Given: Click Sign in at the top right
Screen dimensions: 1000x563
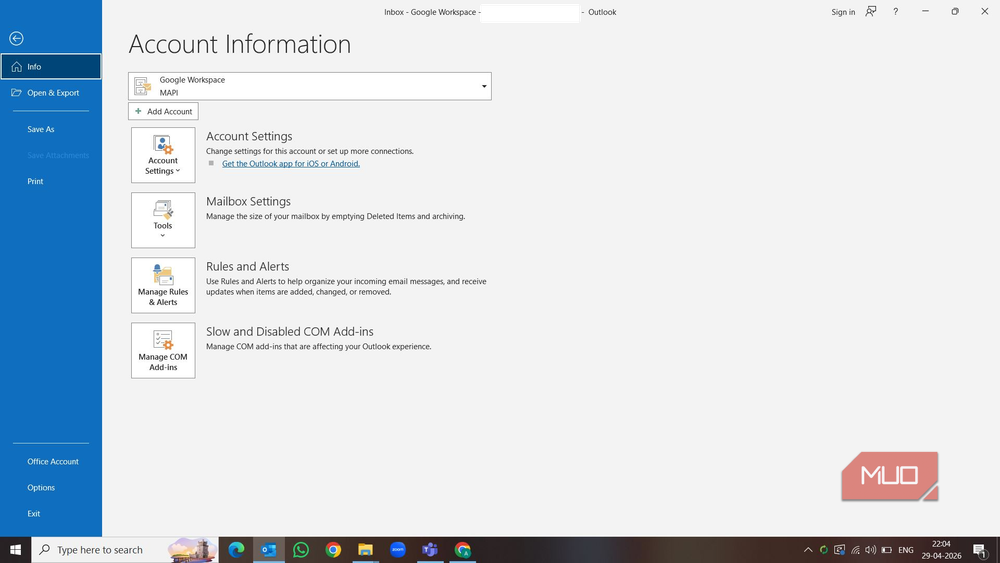Looking at the screenshot, I should 843,12.
